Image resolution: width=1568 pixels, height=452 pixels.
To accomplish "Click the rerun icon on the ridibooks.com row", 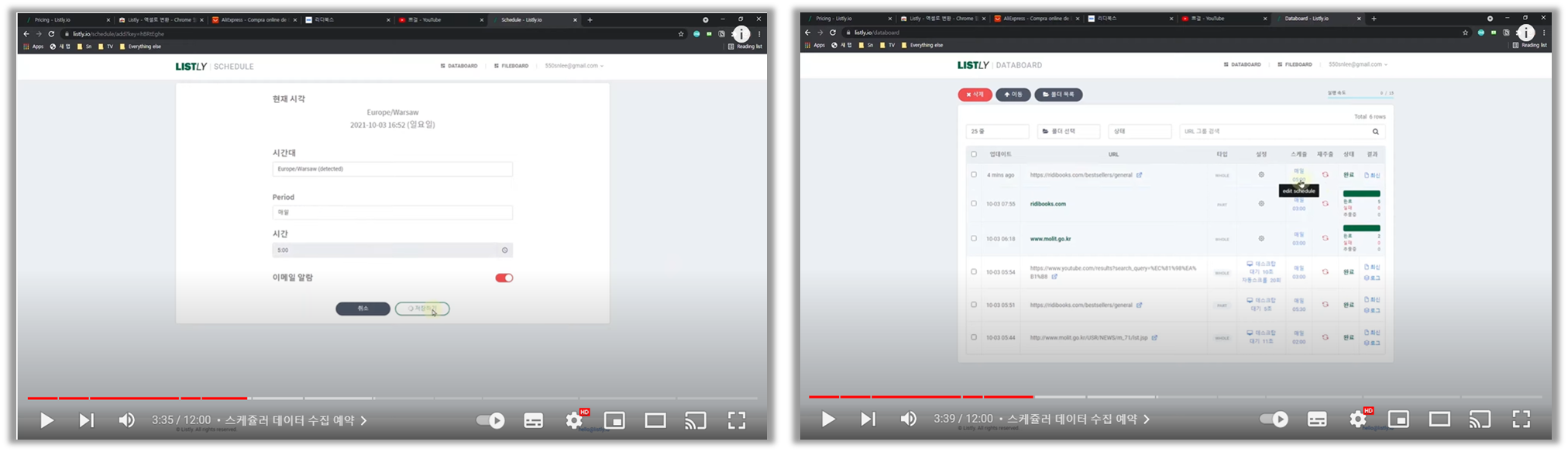I will [x=1326, y=204].
